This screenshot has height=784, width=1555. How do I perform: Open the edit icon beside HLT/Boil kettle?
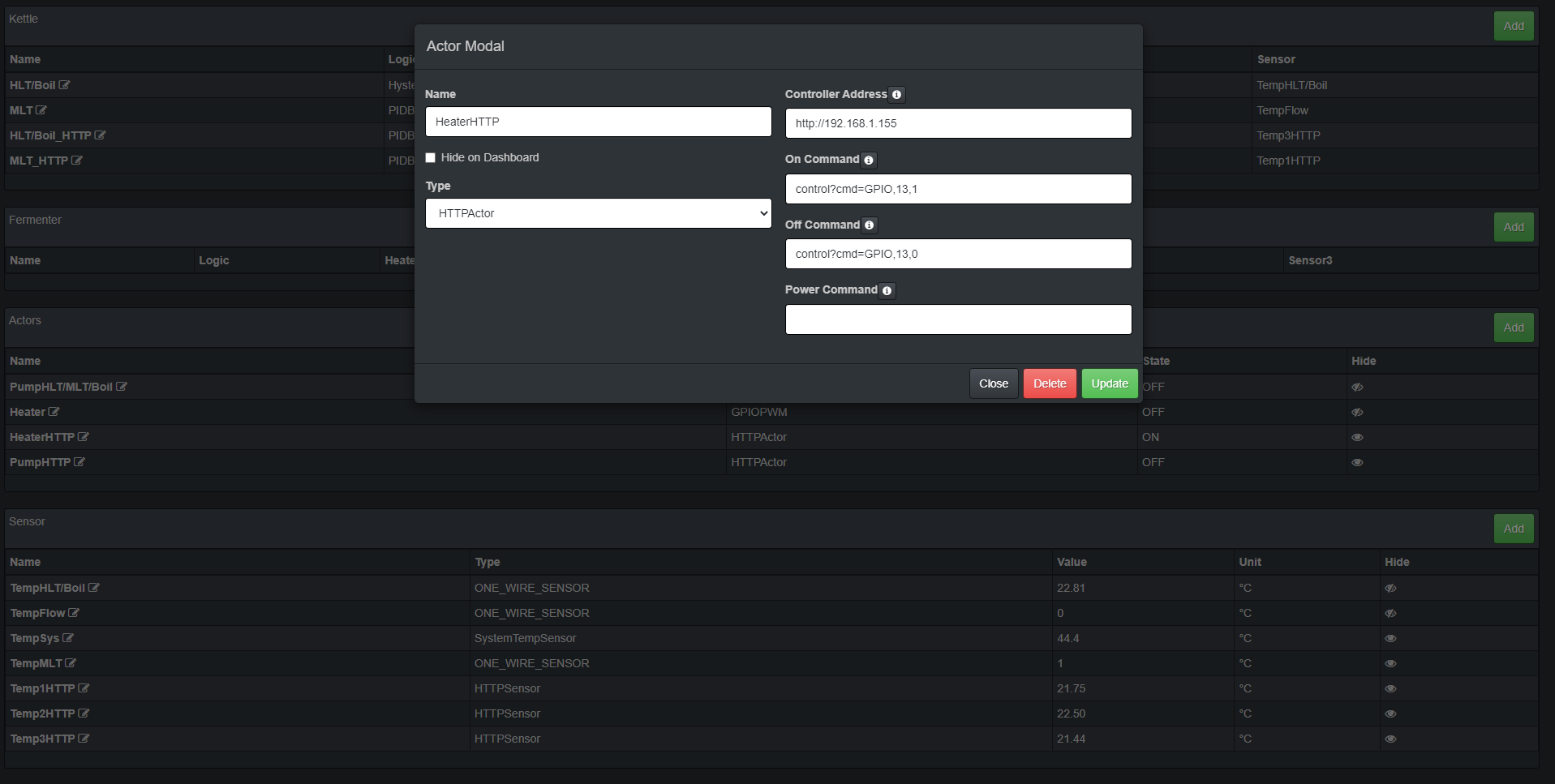(64, 85)
